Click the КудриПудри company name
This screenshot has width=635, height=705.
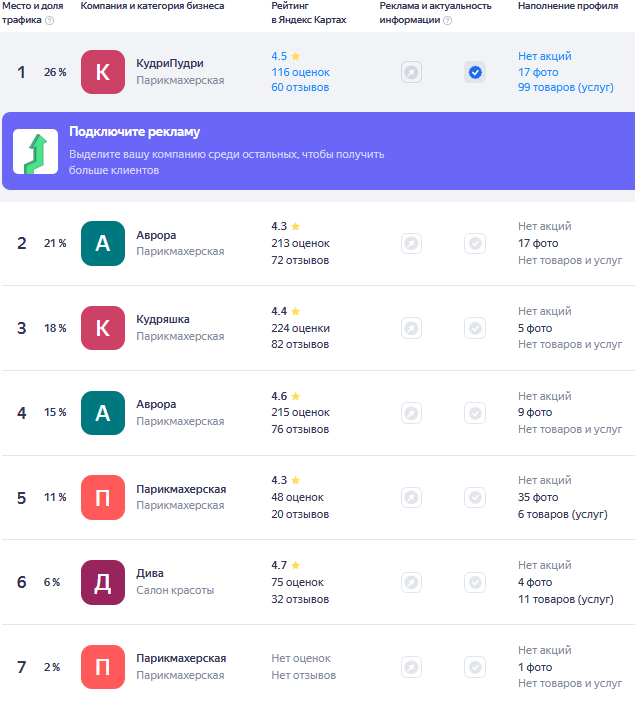(170, 63)
